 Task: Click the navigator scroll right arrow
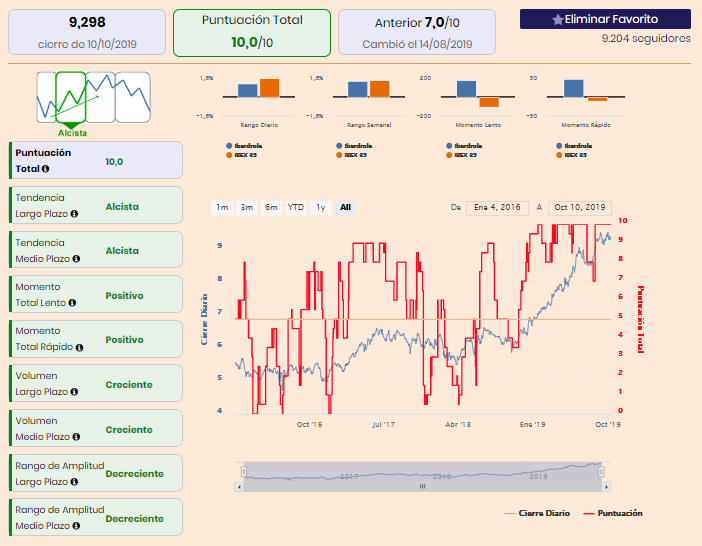tap(607, 486)
